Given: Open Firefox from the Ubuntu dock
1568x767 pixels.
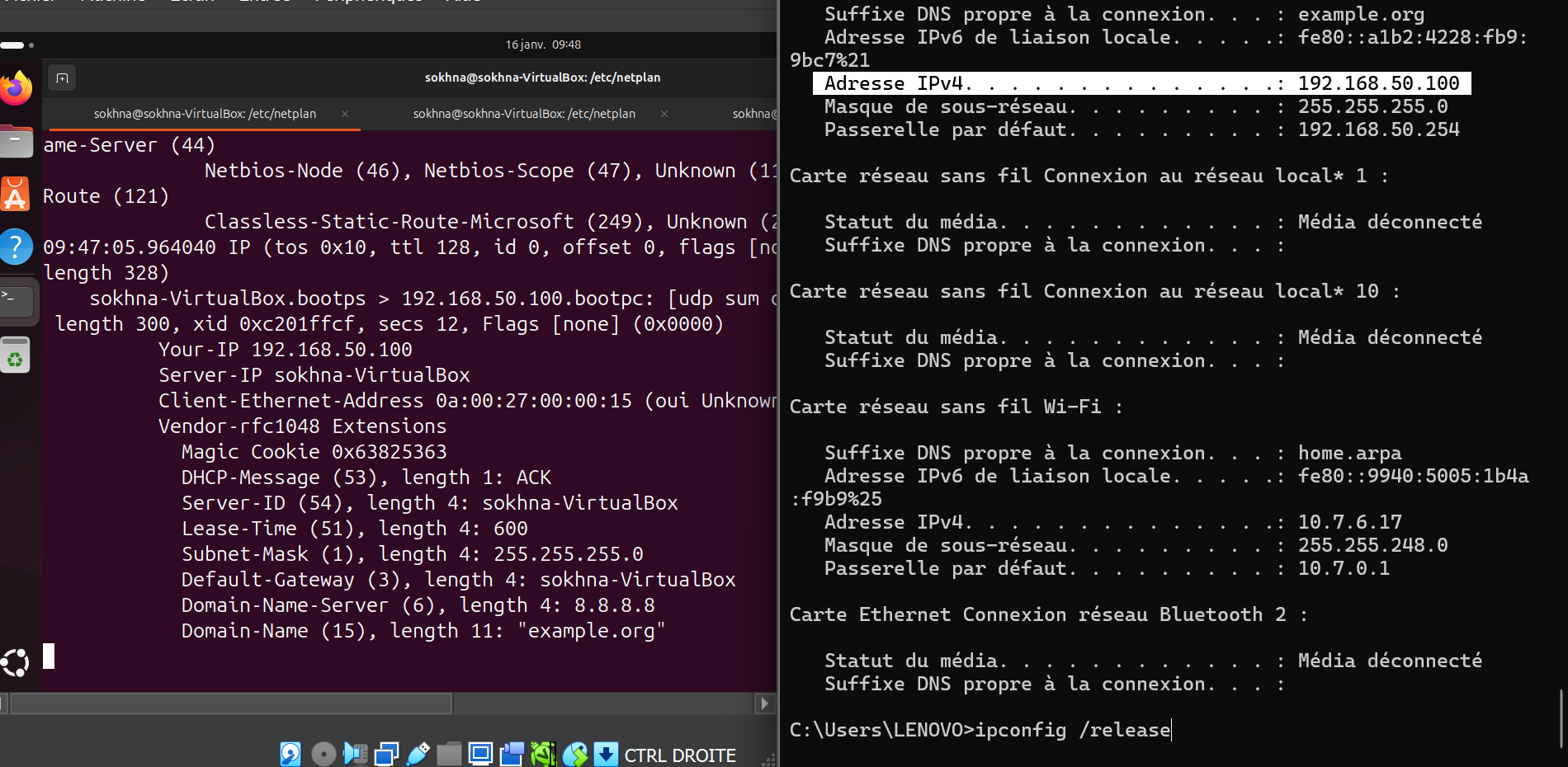Looking at the screenshot, I should 15,88.
